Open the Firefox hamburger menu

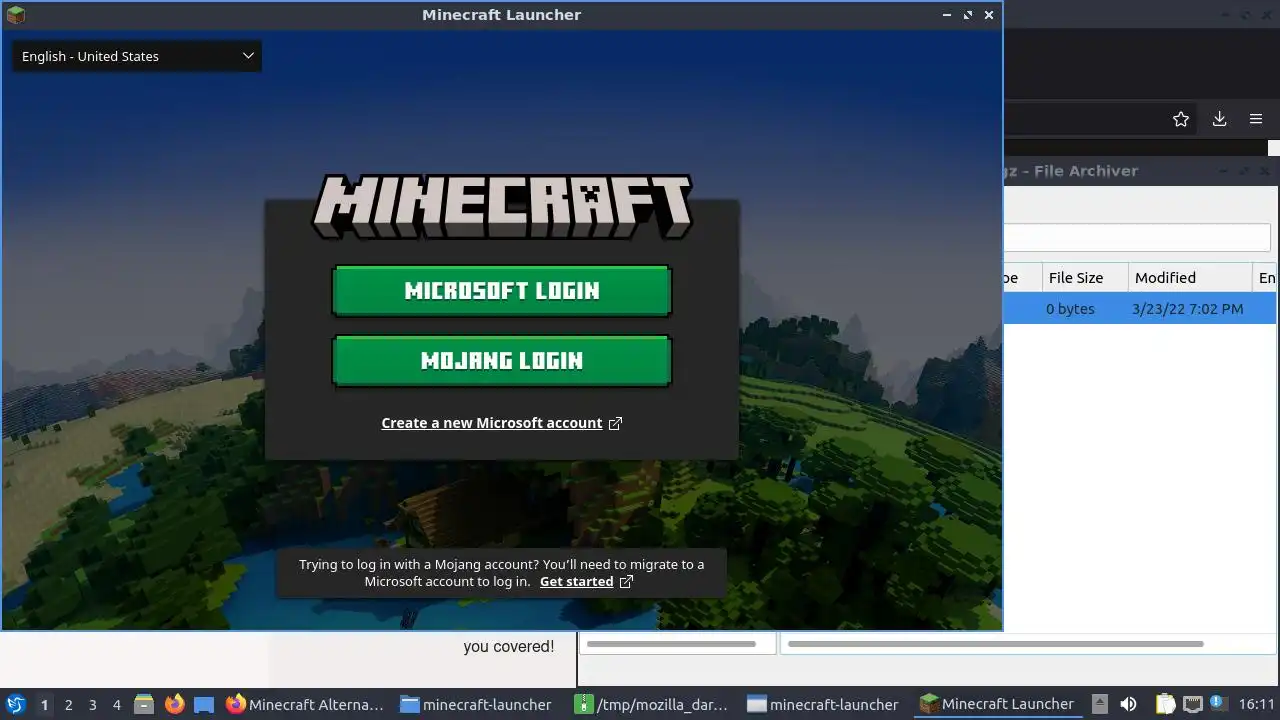[1256, 119]
